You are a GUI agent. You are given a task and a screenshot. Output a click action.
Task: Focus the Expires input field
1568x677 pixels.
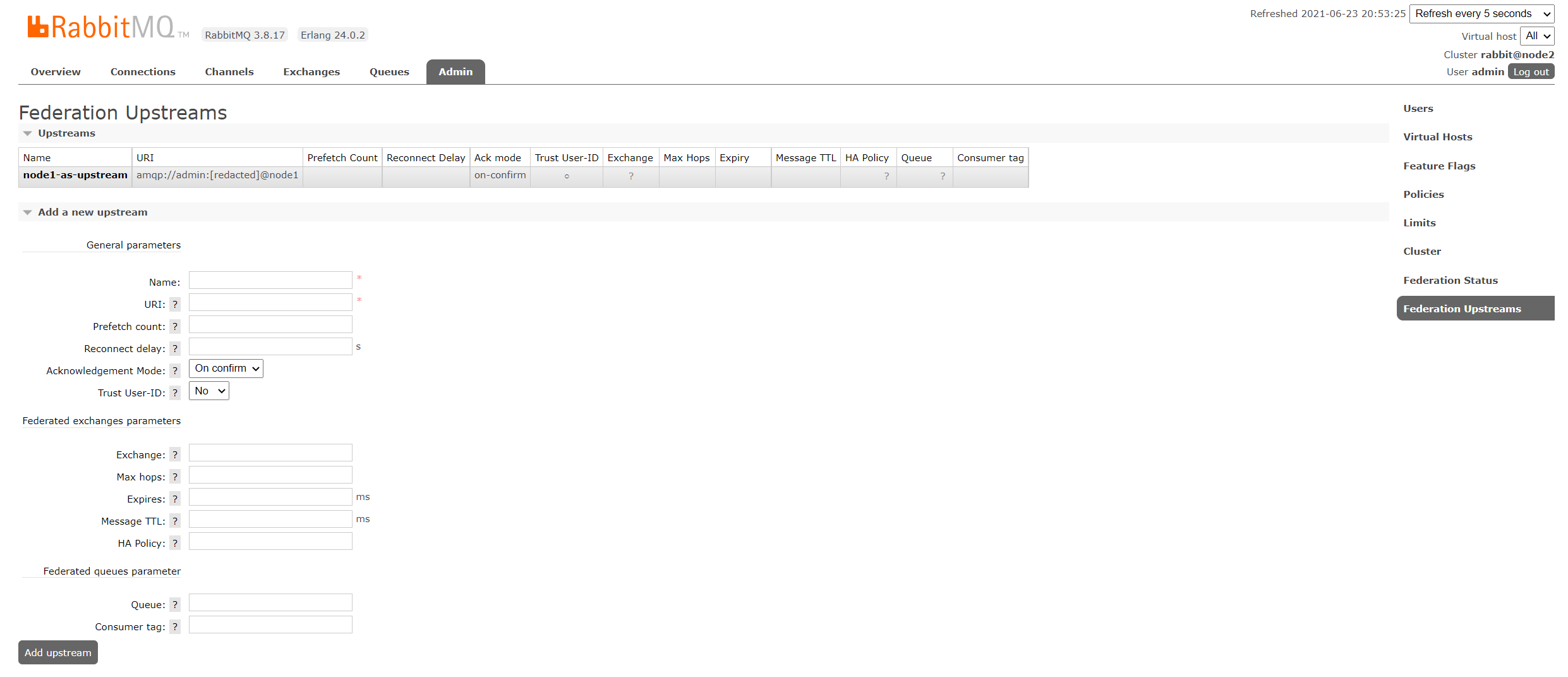[x=270, y=497]
